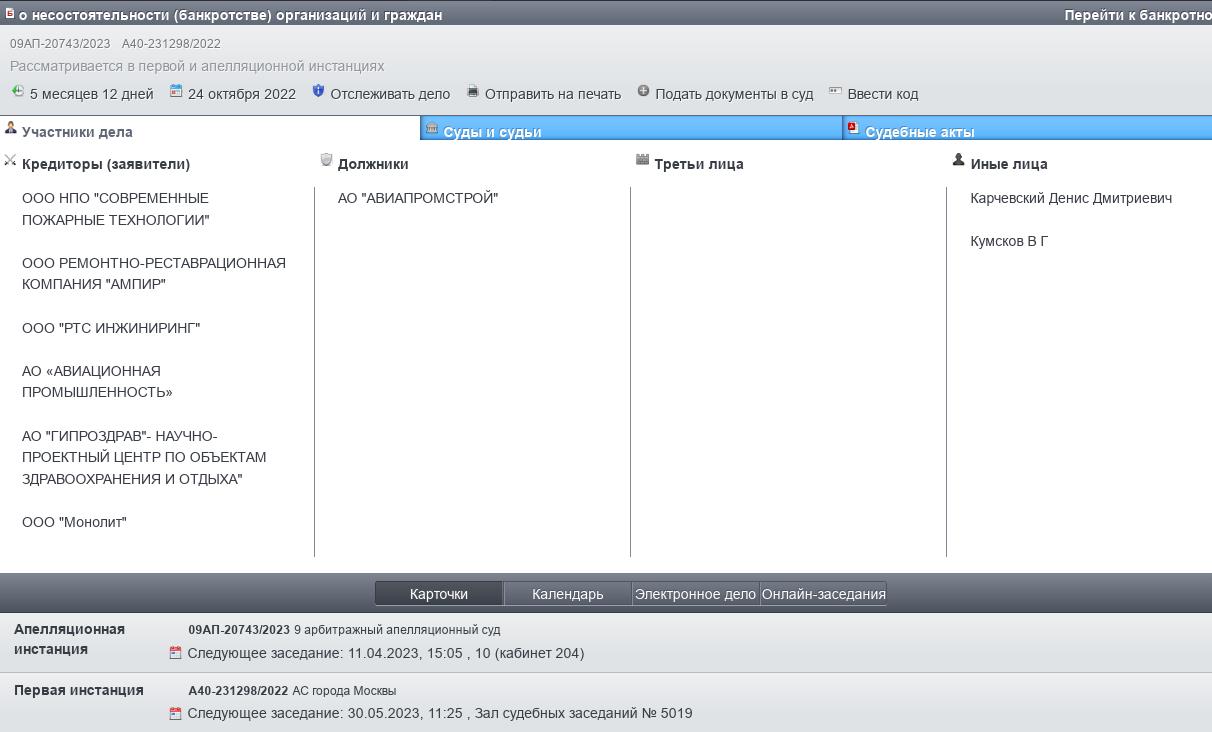The height and width of the screenshot is (732, 1212).
Task: Click the clock icon next to '5 месяцев 12 дней'
Action: (x=17, y=91)
